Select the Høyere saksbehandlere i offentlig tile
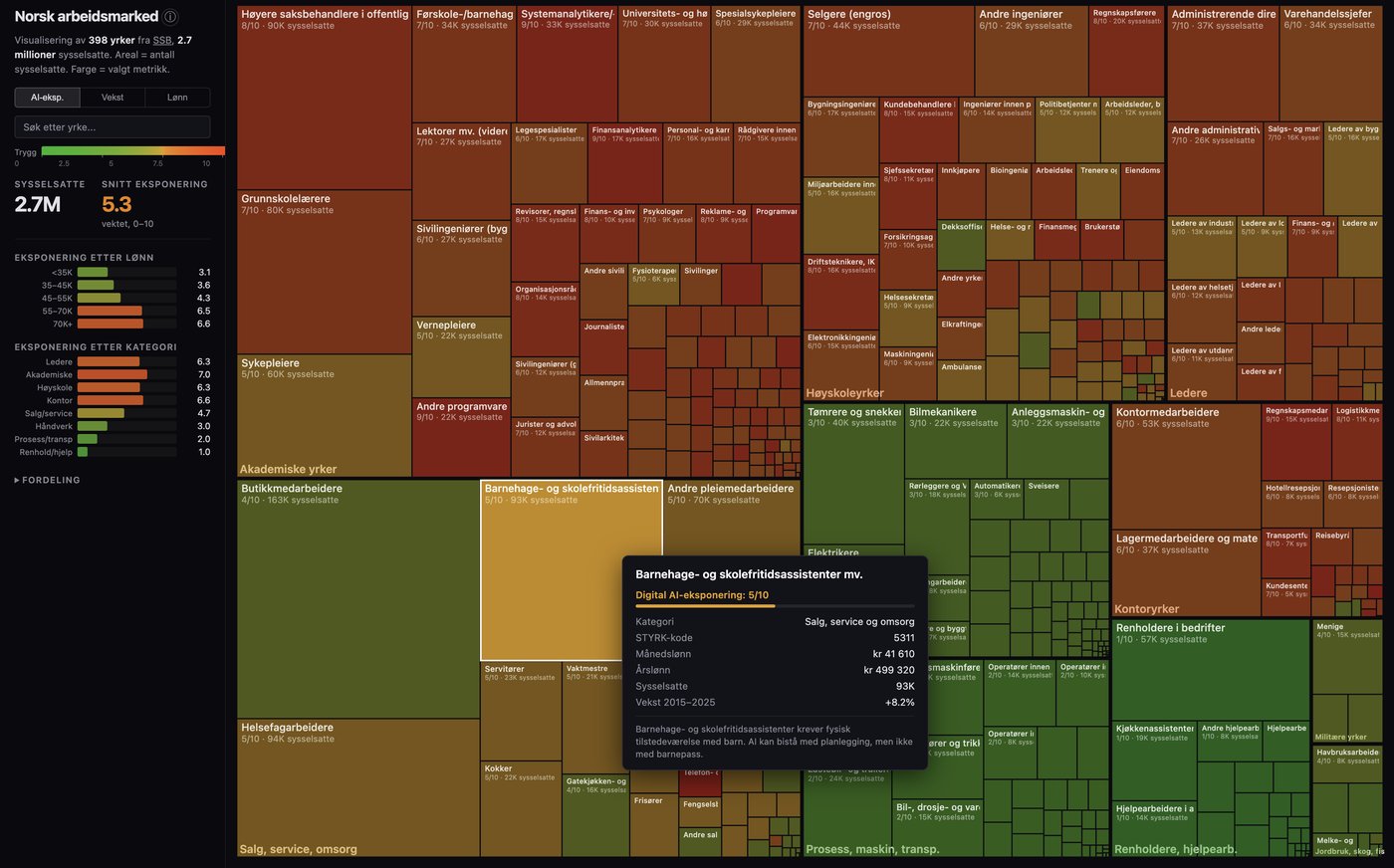1394x868 pixels. coord(325,98)
